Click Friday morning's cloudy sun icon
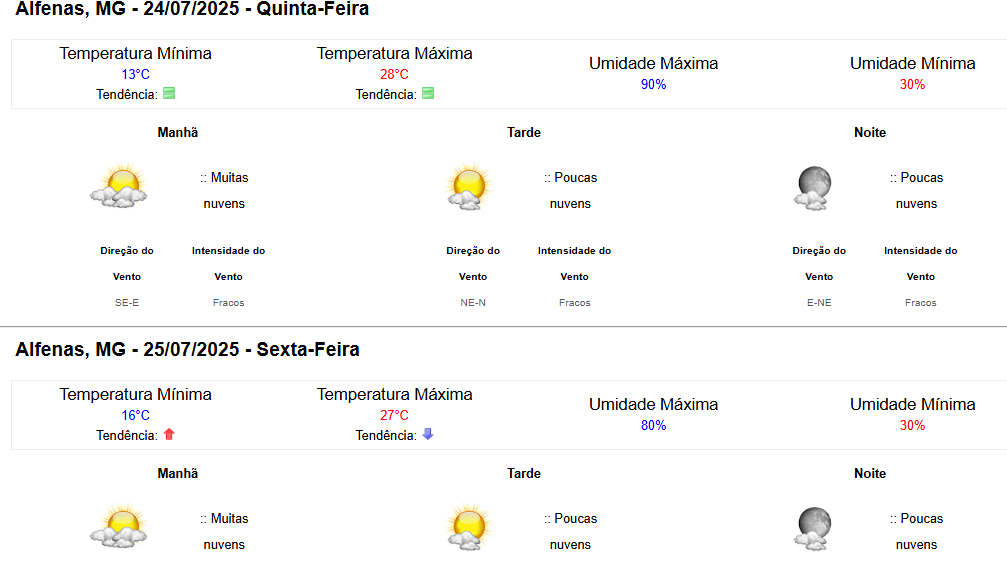 tap(119, 527)
